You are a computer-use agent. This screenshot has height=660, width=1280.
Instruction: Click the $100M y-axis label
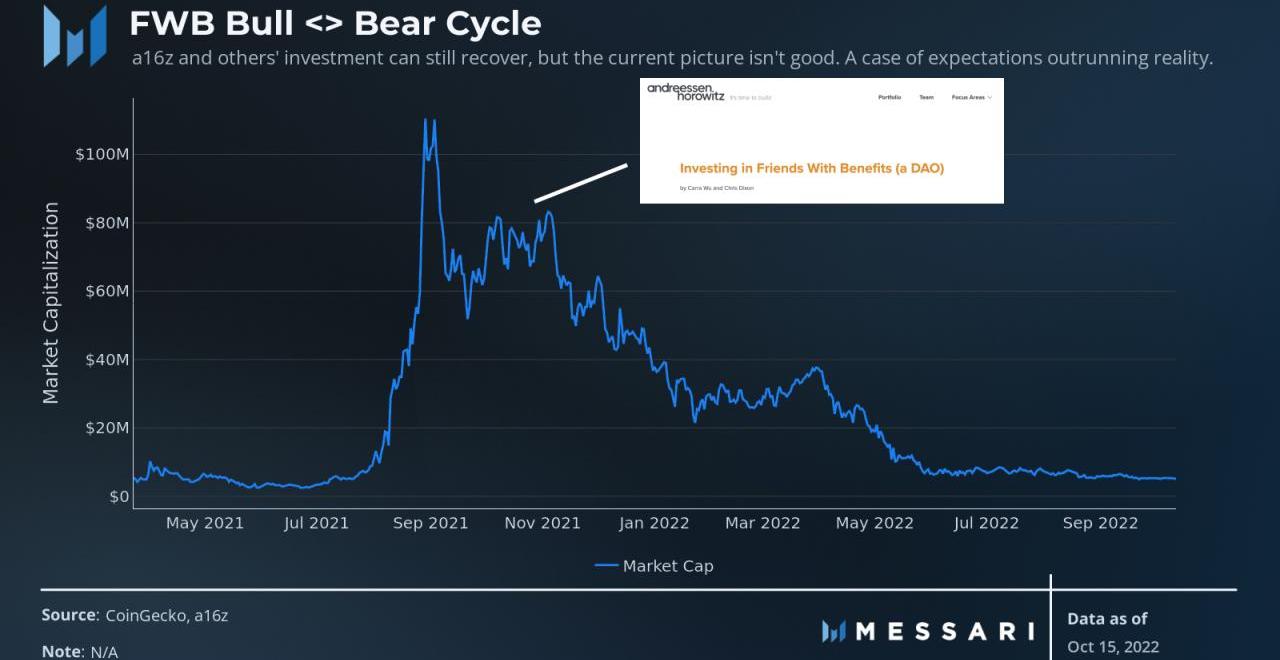(x=101, y=154)
